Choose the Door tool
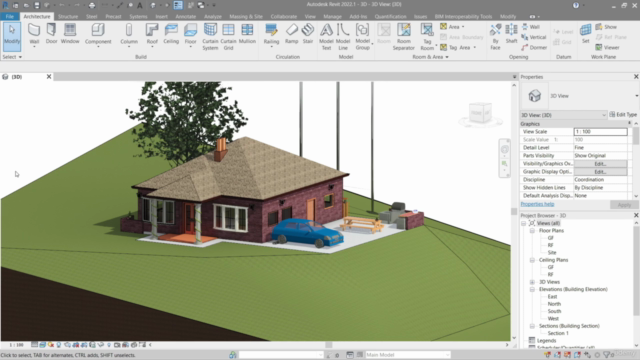The image size is (640, 360). 51,34
